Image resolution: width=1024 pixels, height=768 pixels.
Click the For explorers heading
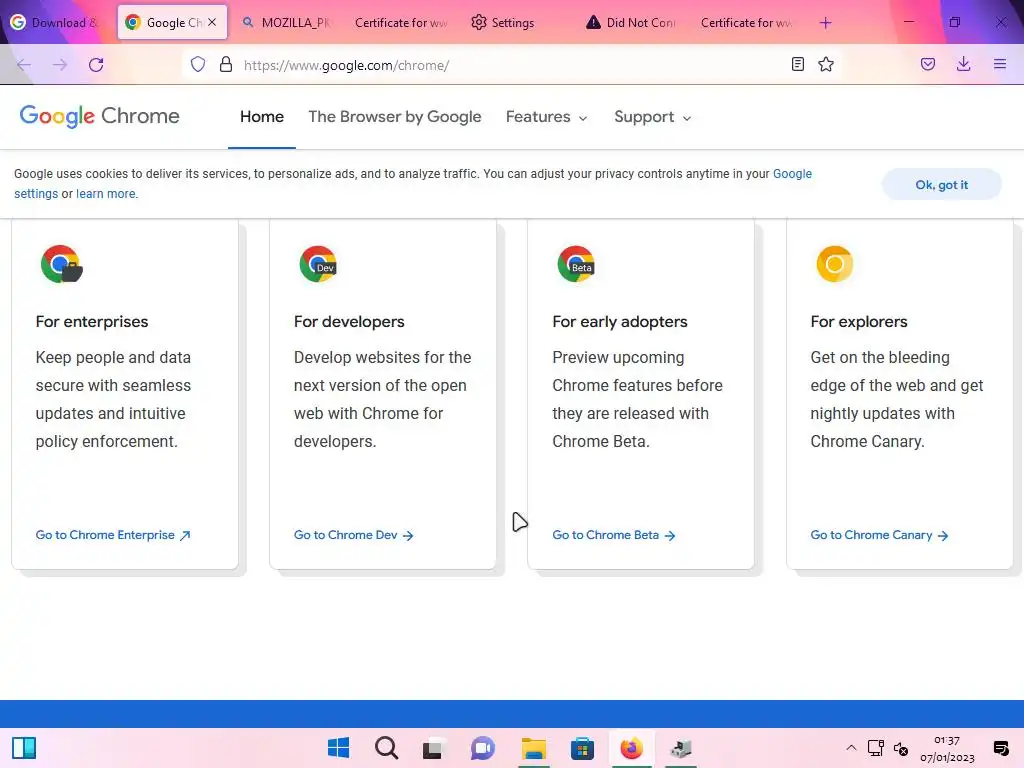tap(859, 321)
